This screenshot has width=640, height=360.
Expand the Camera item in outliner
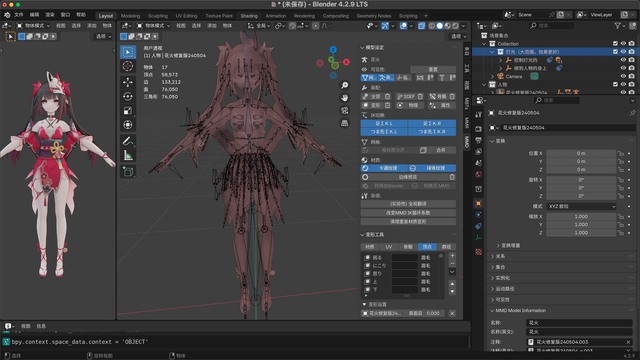click(x=493, y=76)
